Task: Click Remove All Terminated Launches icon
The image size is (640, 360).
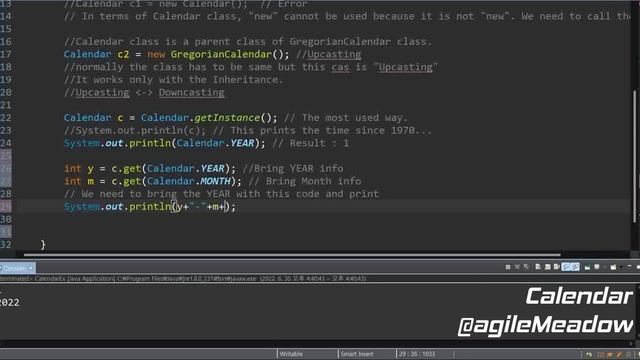Action: pyautogui.click(x=526, y=267)
